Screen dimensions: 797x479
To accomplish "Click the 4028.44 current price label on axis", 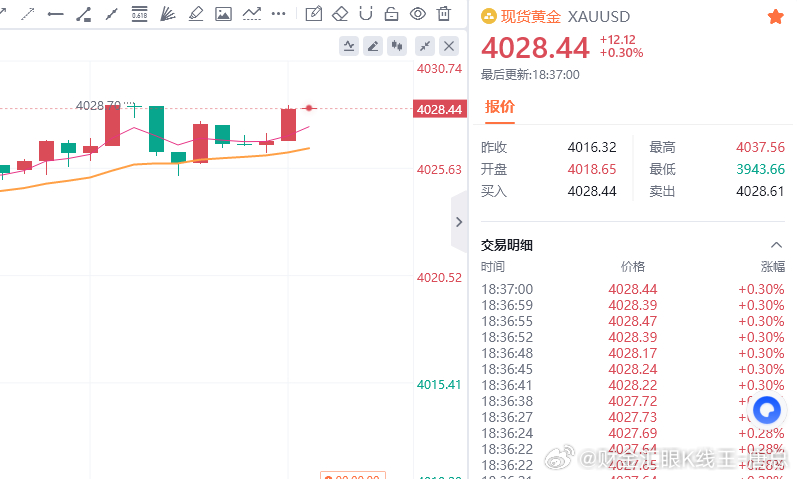I will (440, 109).
